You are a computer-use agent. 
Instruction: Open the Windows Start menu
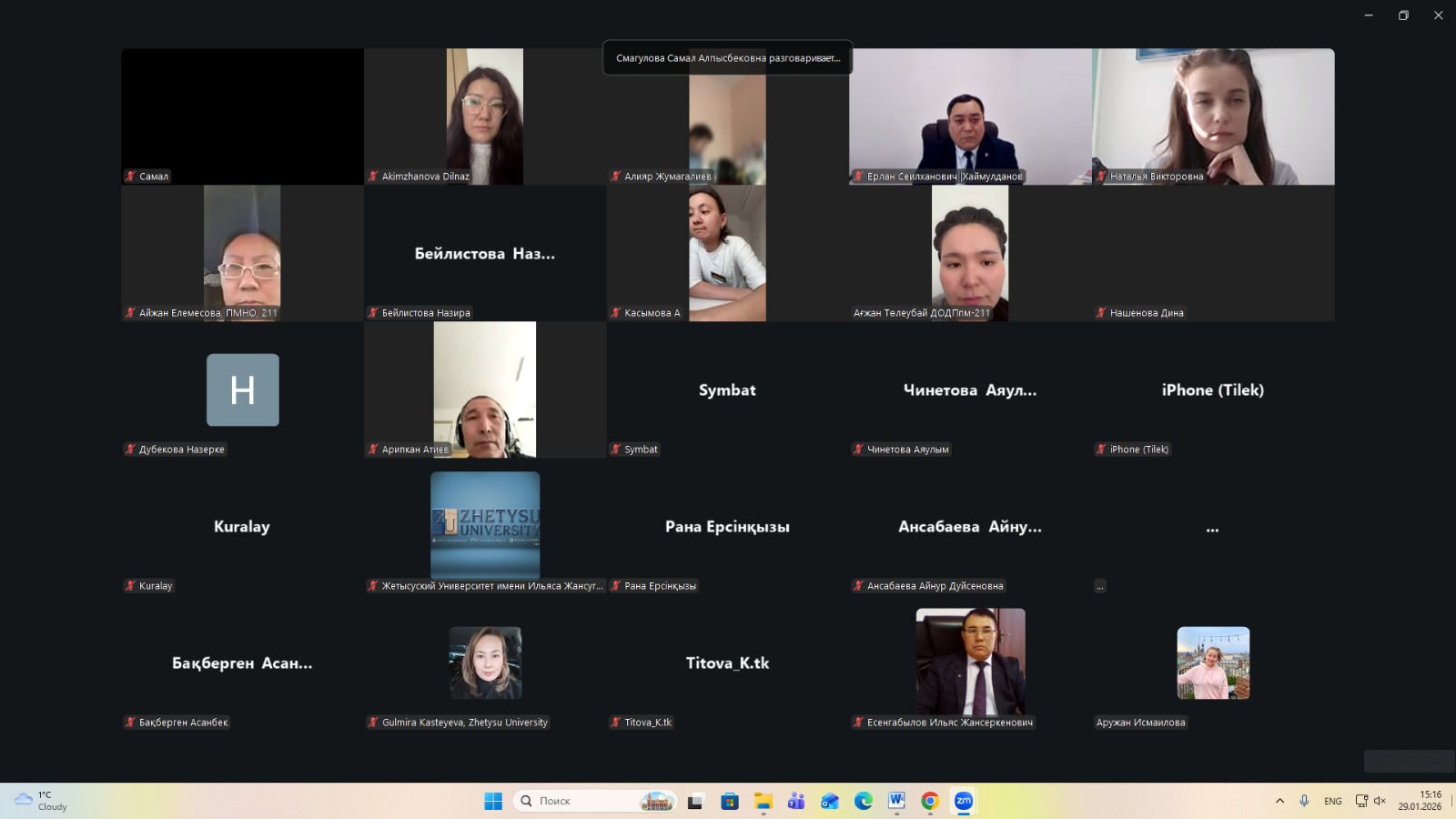(x=493, y=801)
